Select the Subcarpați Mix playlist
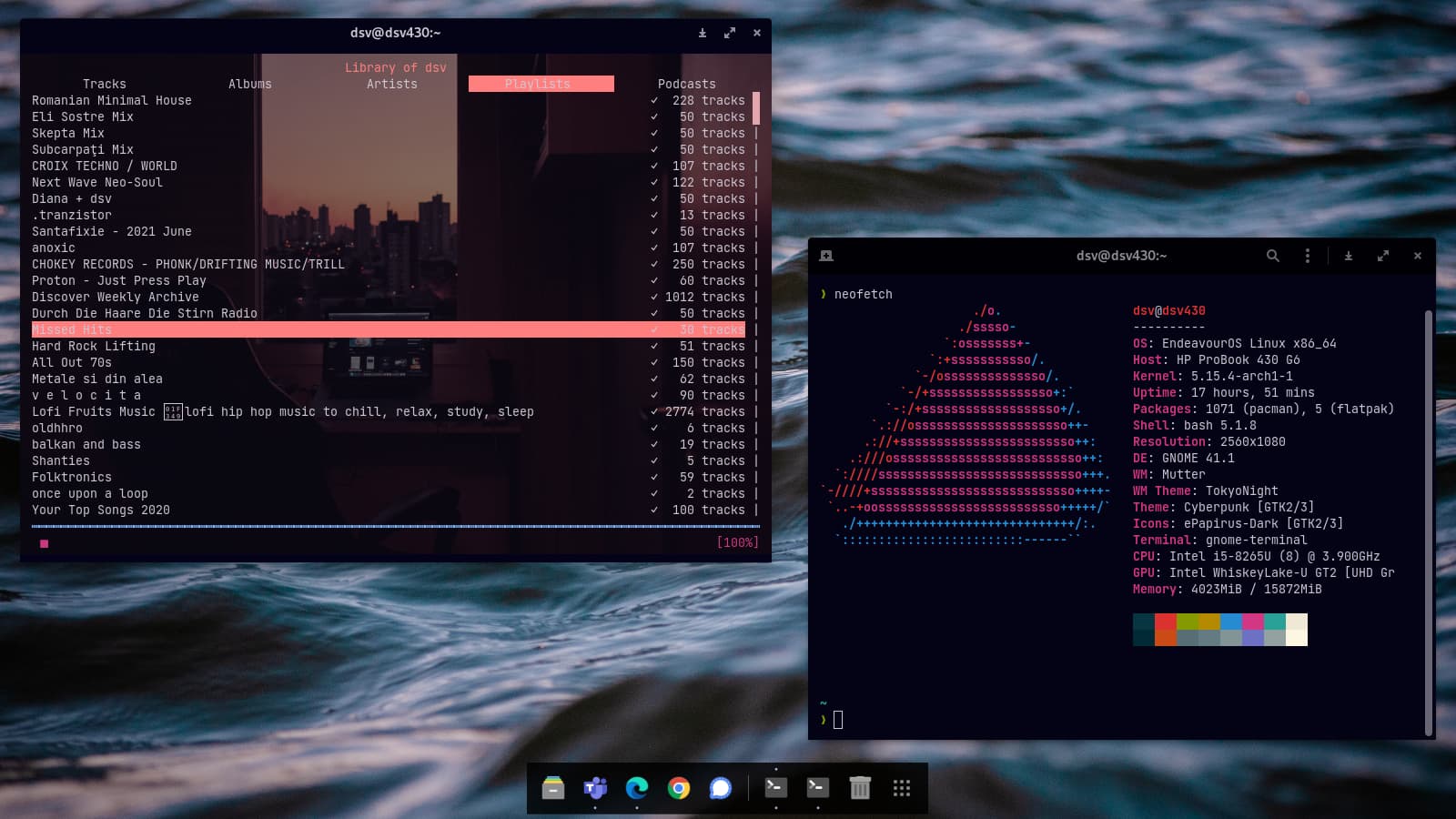The image size is (1456, 819). [x=389, y=149]
